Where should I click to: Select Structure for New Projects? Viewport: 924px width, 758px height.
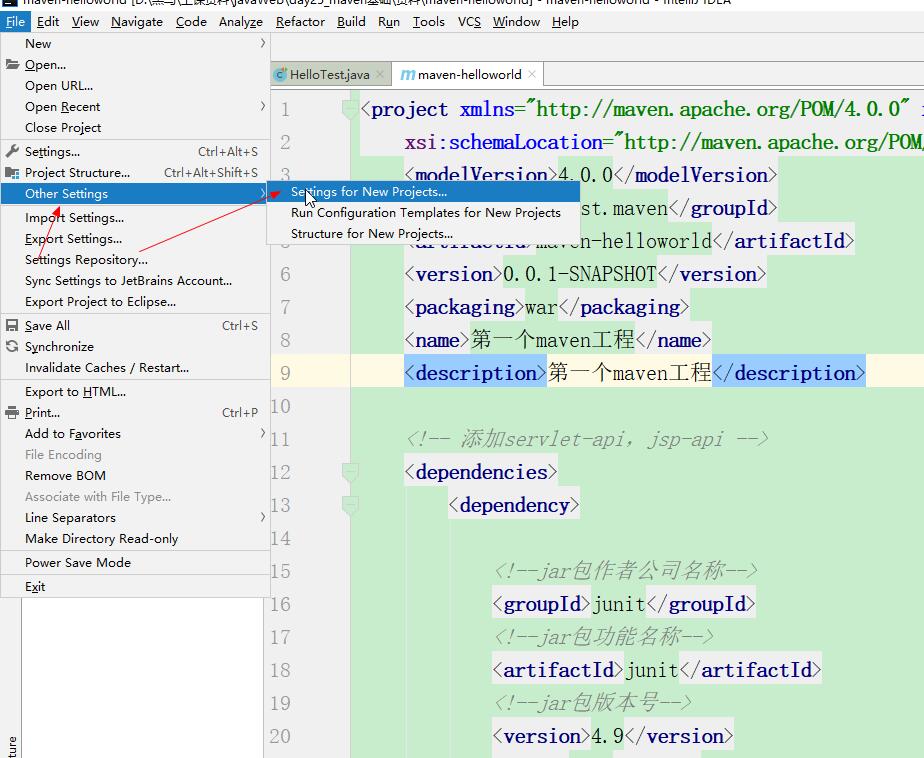(x=423, y=233)
